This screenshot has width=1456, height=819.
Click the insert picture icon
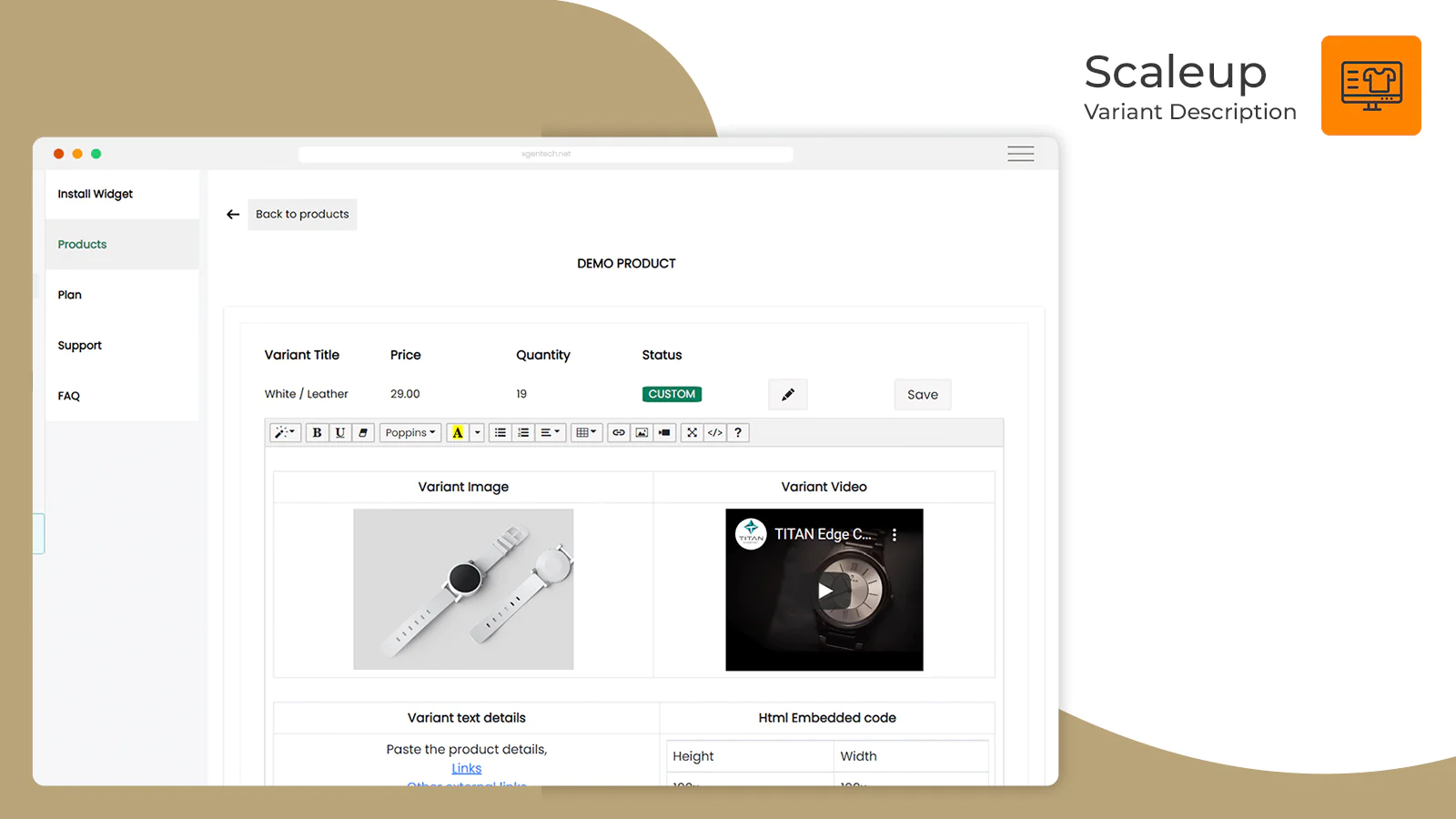(x=642, y=433)
